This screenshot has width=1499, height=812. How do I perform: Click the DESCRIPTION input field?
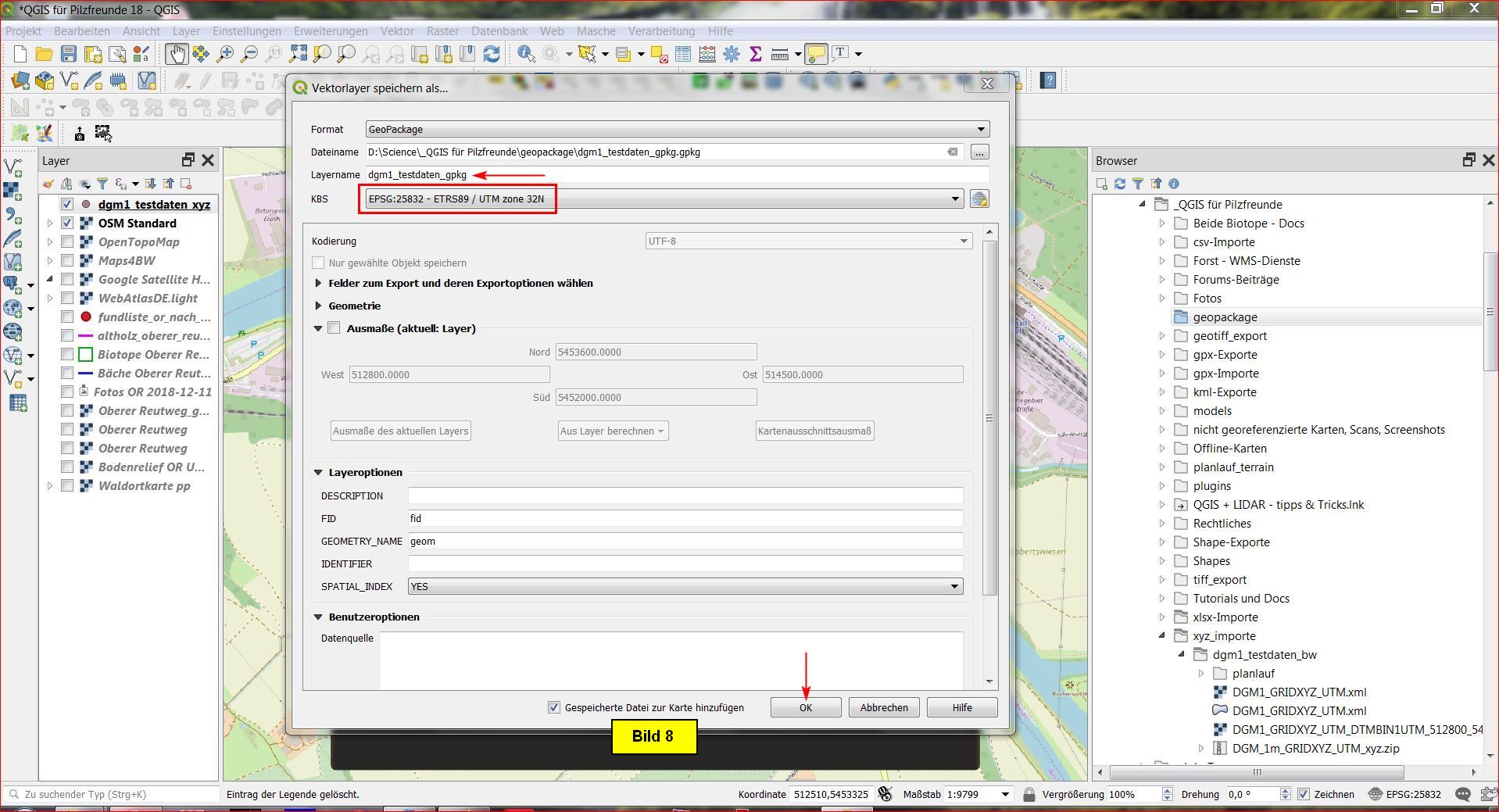(x=685, y=496)
